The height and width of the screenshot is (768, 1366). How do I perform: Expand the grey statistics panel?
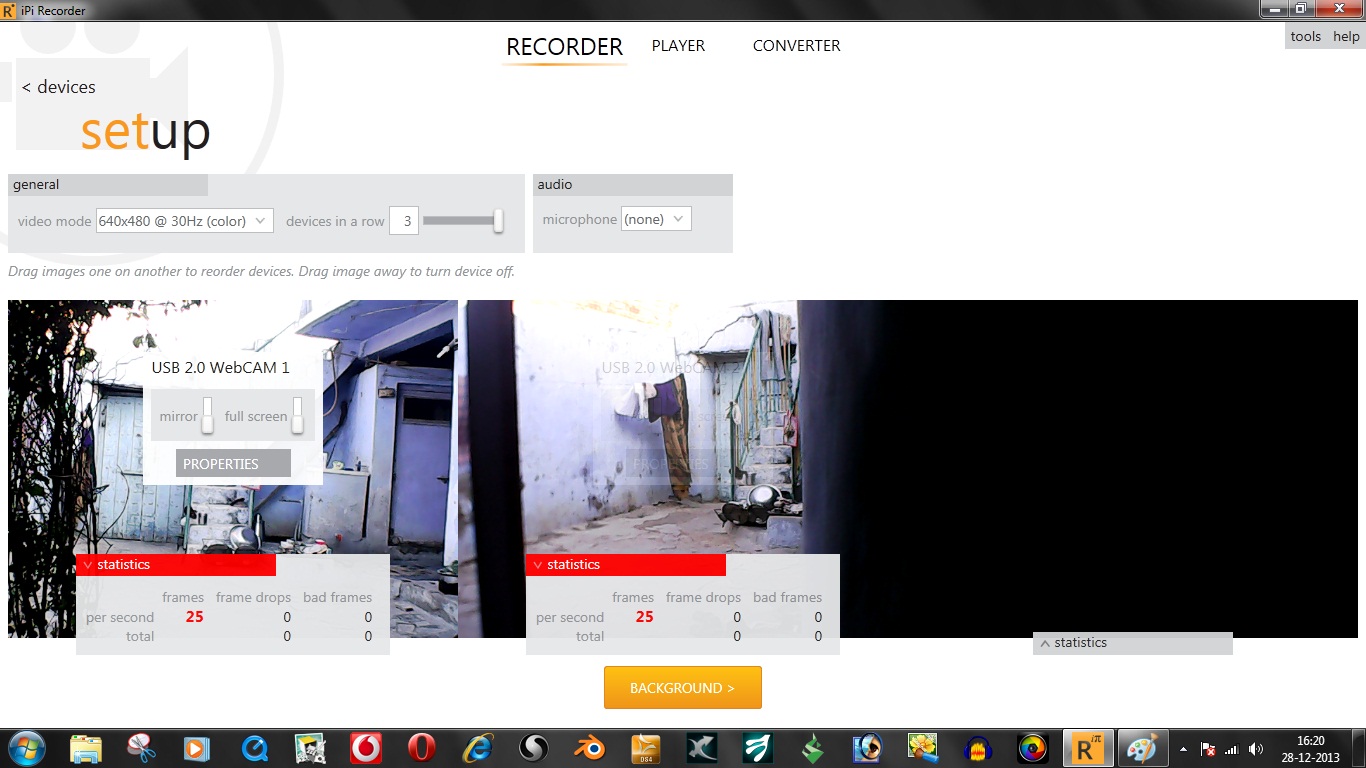1133,643
